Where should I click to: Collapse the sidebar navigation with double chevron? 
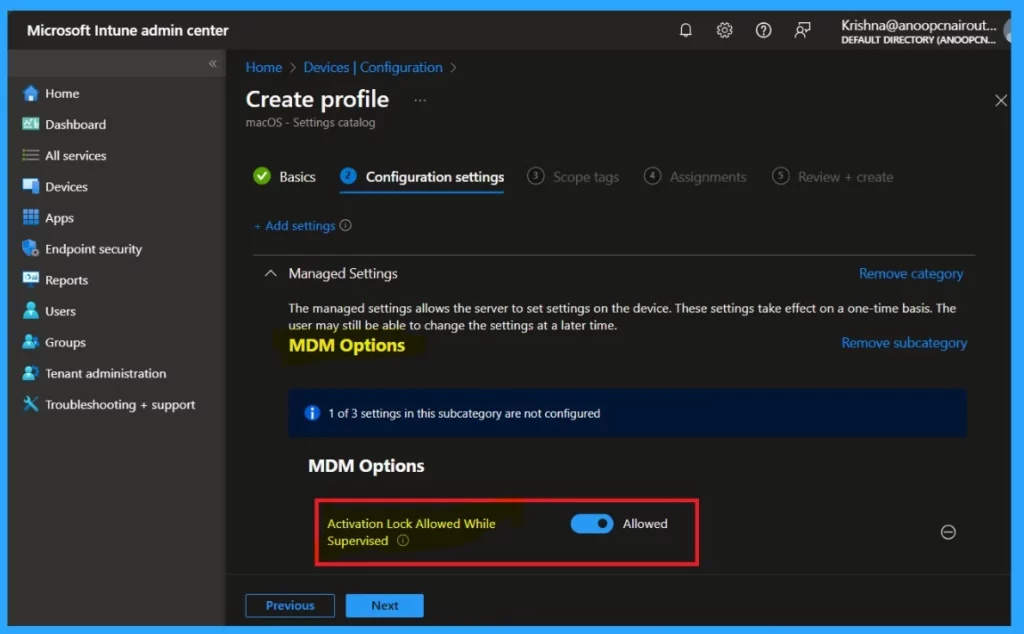coord(212,63)
